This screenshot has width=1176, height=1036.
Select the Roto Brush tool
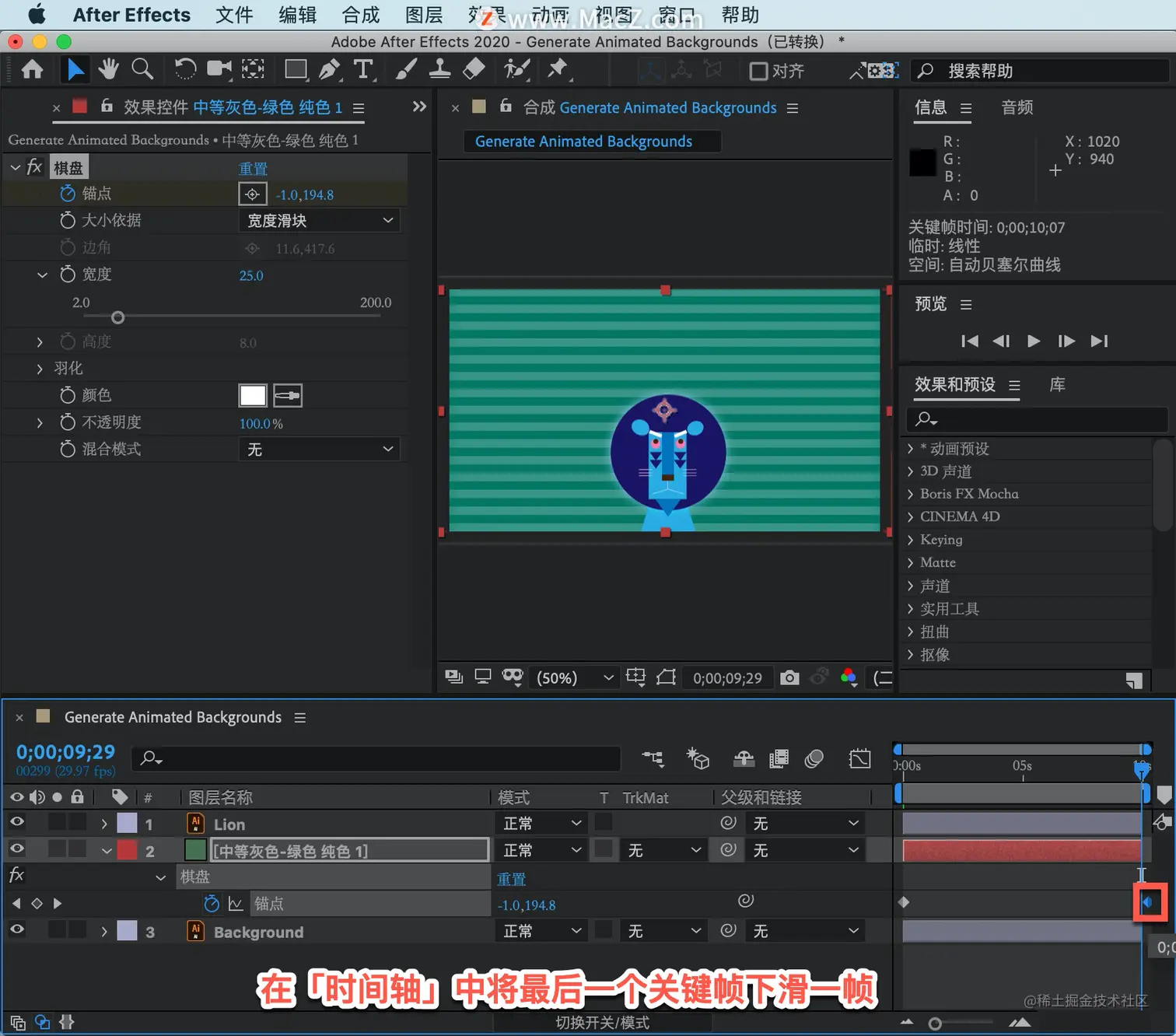point(516,70)
